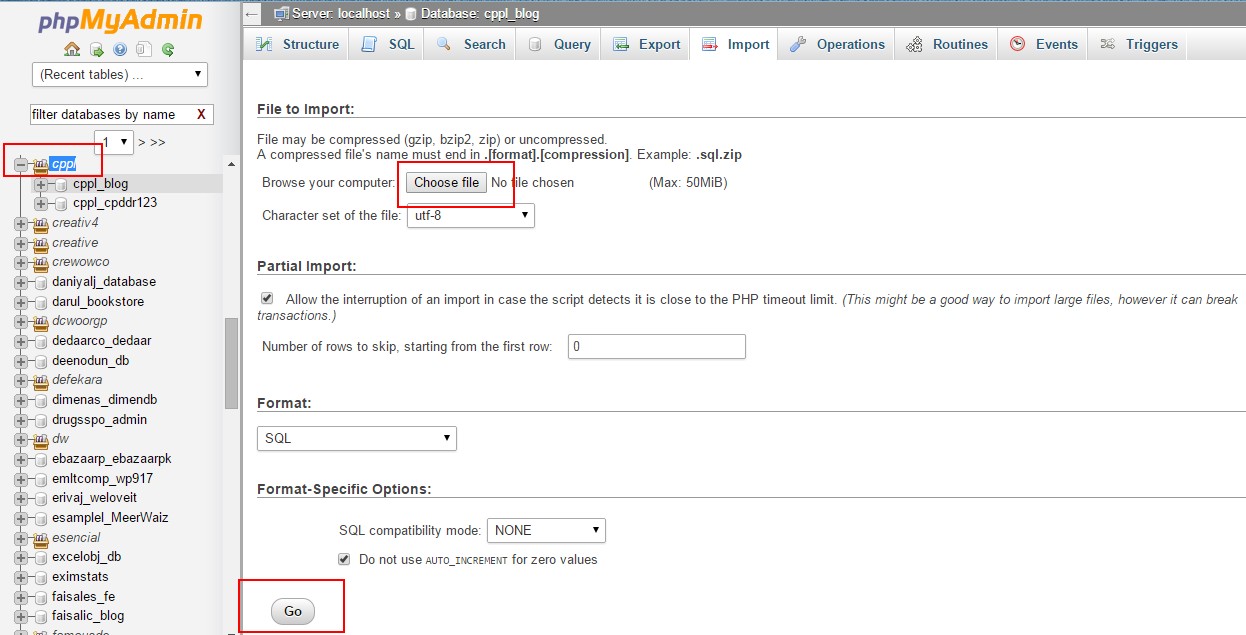Go to next page of databases (>)
Screen dimensions: 1246x635
click(142, 142)
